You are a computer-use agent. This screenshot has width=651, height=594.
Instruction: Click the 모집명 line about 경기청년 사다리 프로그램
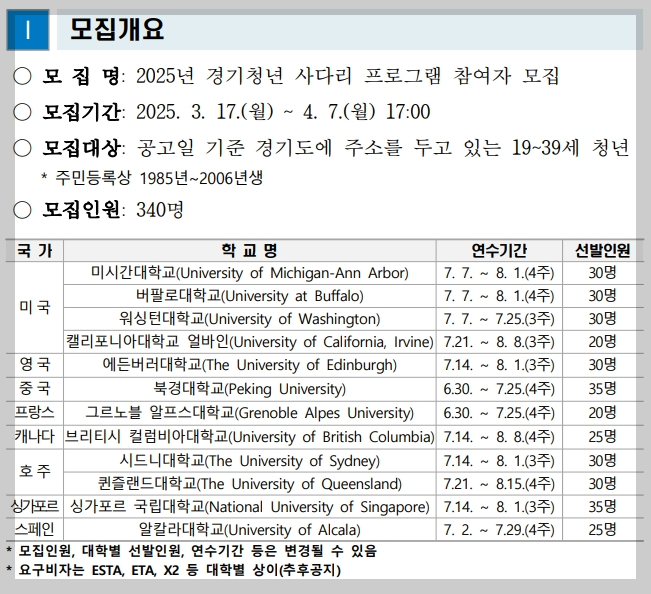(x=286, y=76)
